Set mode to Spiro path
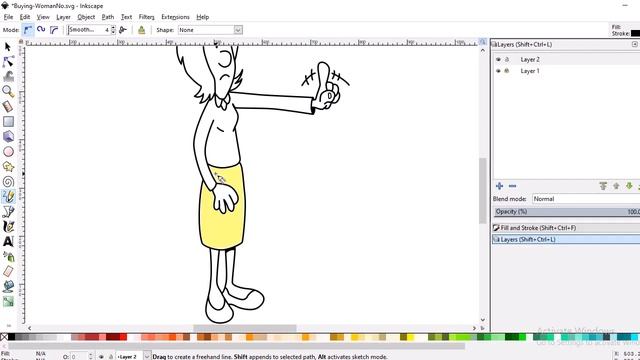640x360 pixels. (41, 30)
